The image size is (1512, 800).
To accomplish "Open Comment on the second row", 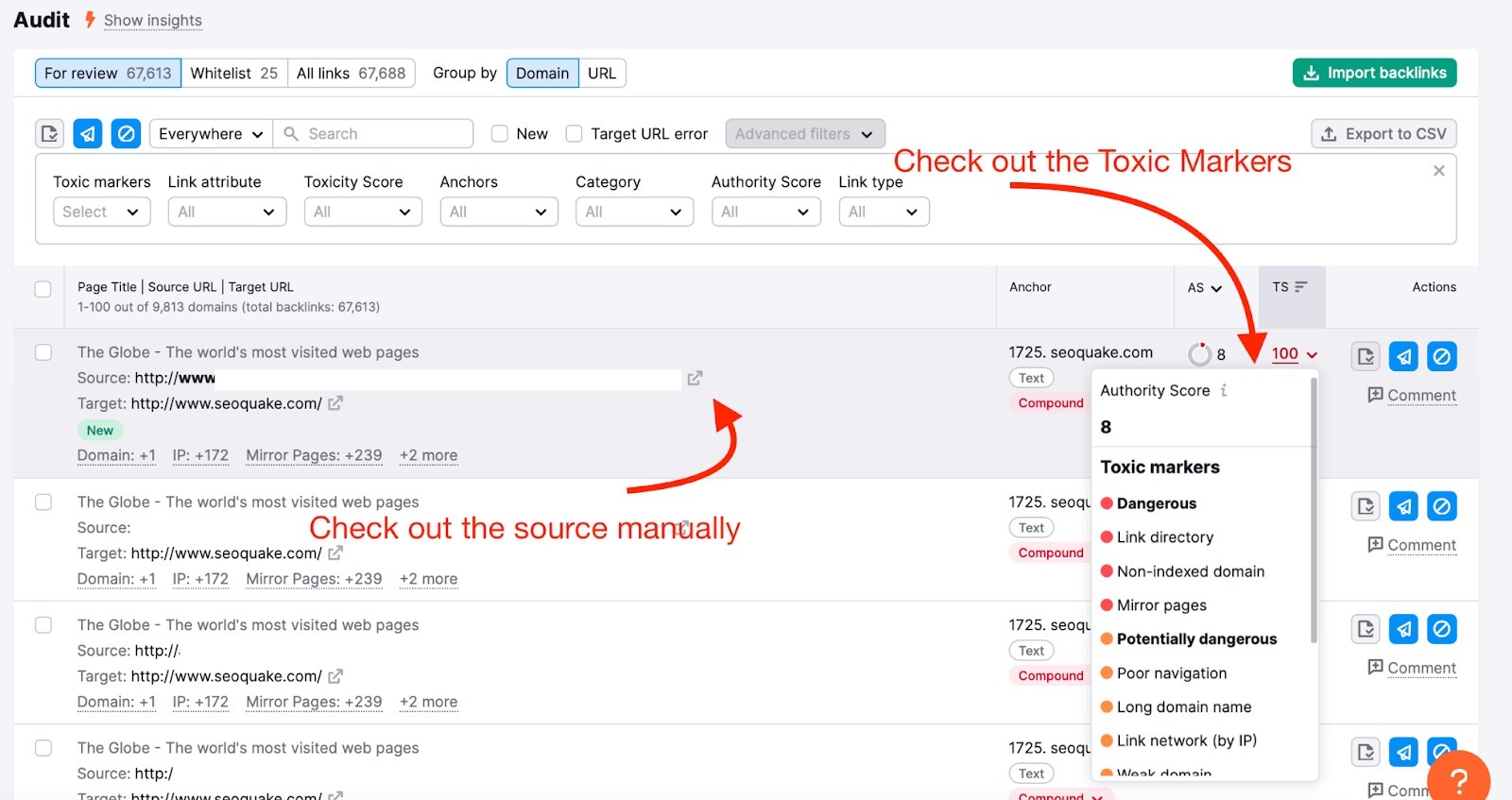I will click(x=1412, y=545).
